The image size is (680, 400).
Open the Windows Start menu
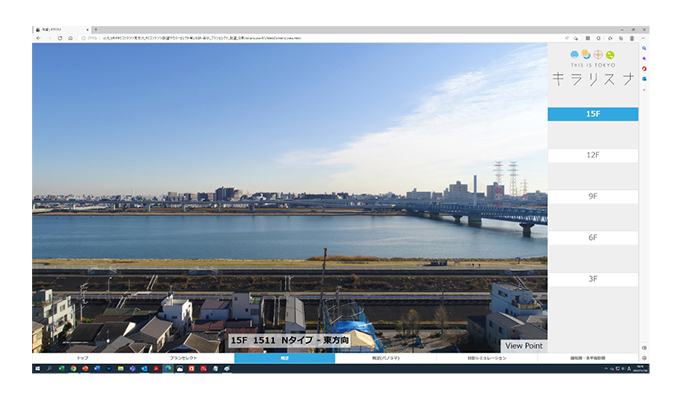click(37, 369)
